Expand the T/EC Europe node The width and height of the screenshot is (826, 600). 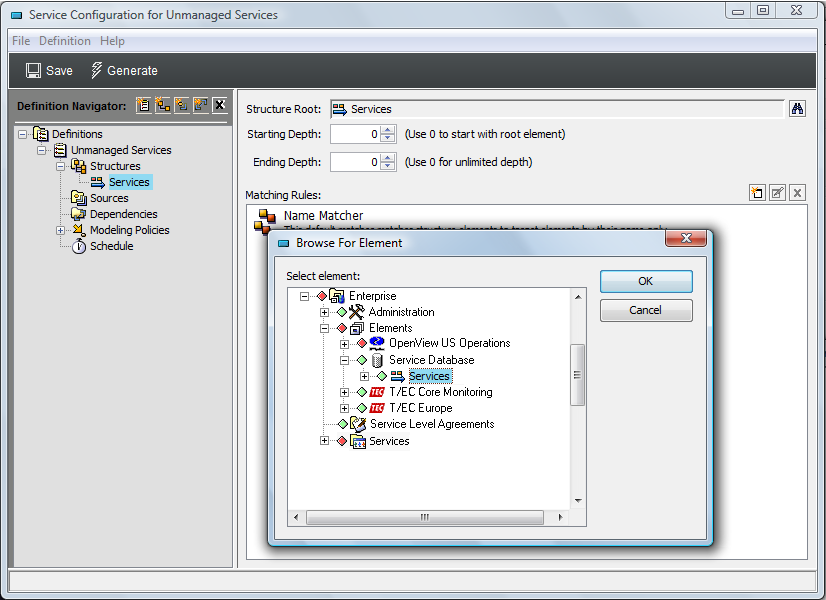(x=345, y=408)
